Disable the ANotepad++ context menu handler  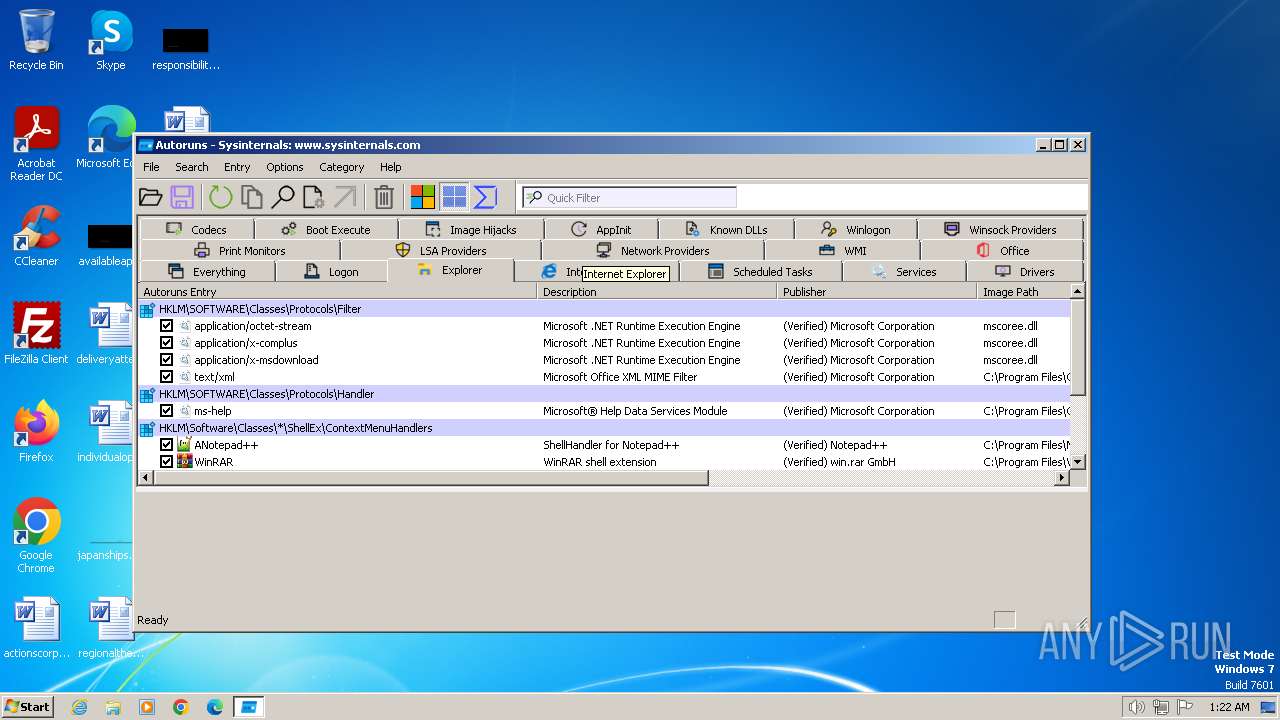[167, 445]
